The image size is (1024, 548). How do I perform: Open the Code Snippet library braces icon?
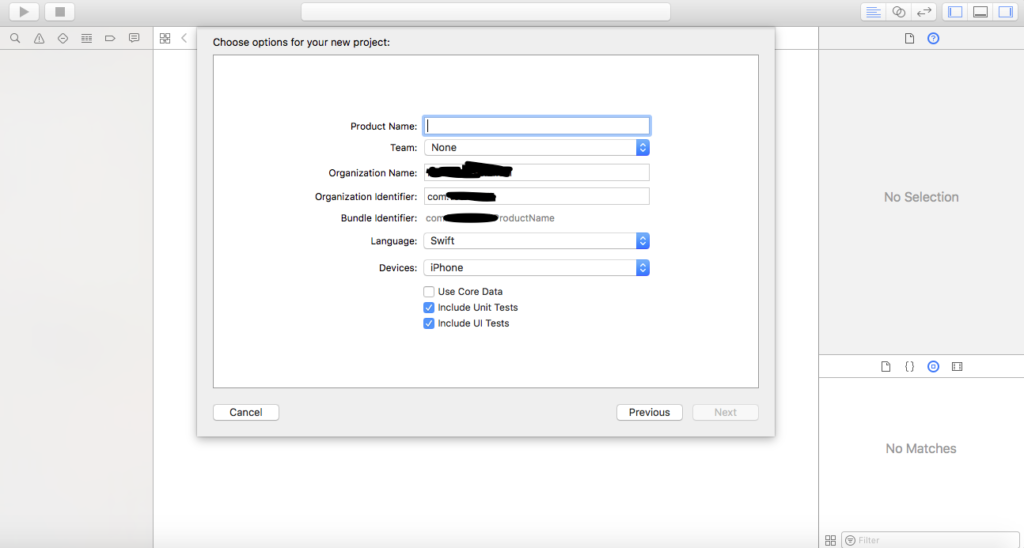(909, 366)
